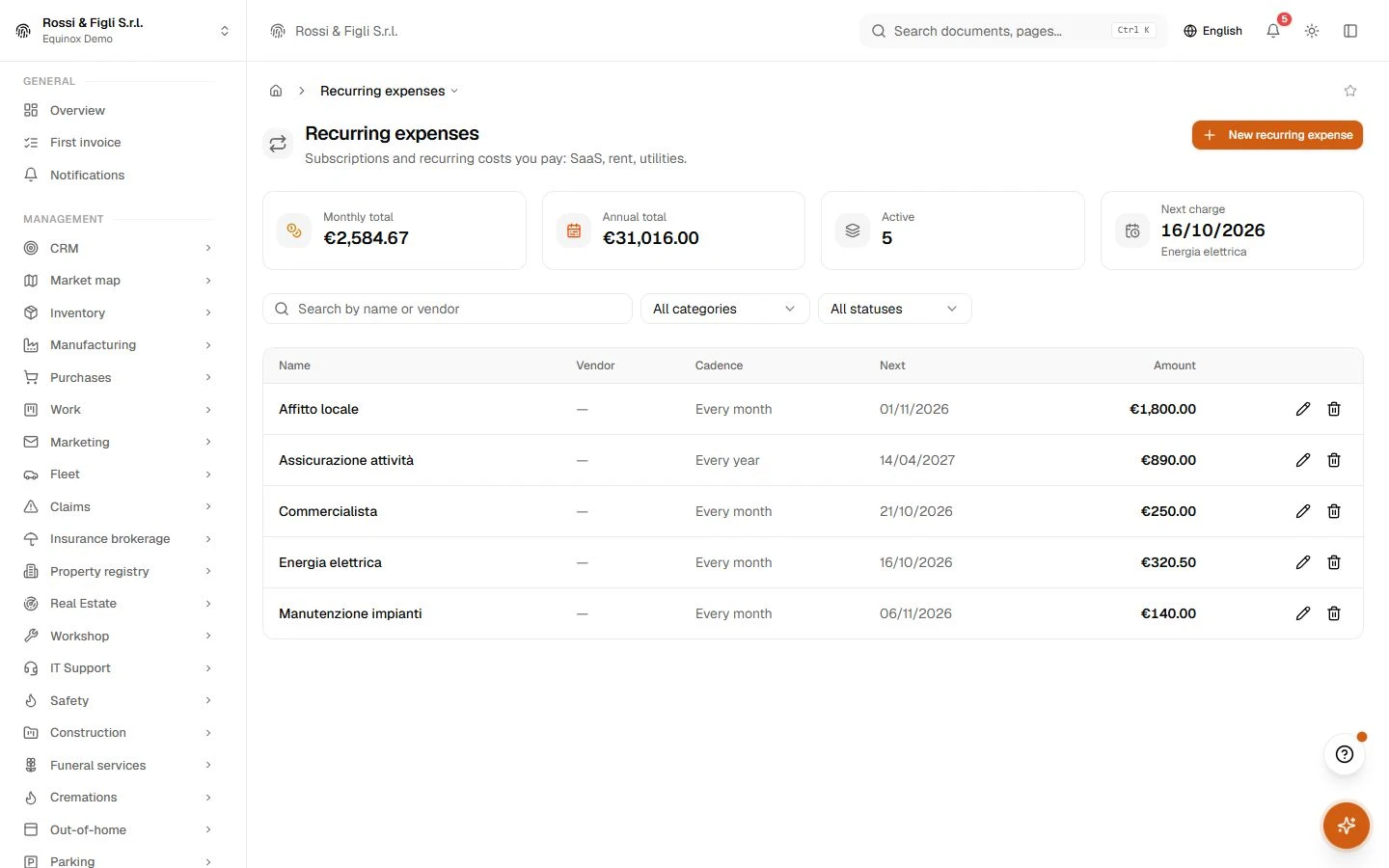Open Overview in the sidebar

coord(118,110)
